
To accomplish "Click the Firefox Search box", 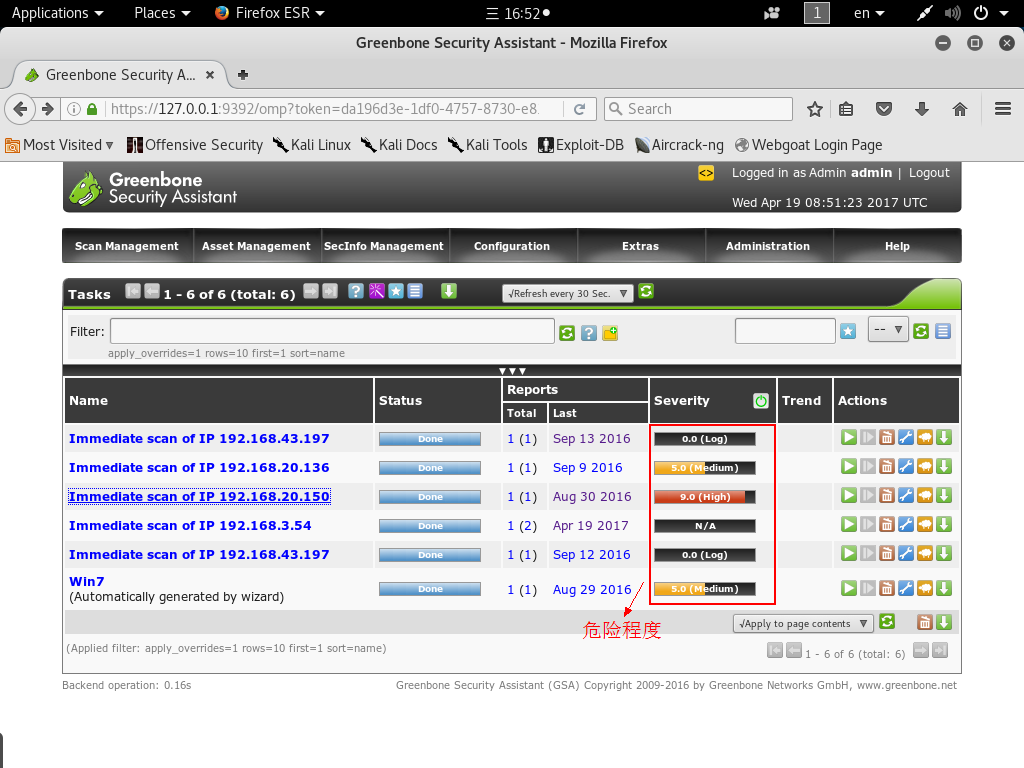I will pos(699,109).
